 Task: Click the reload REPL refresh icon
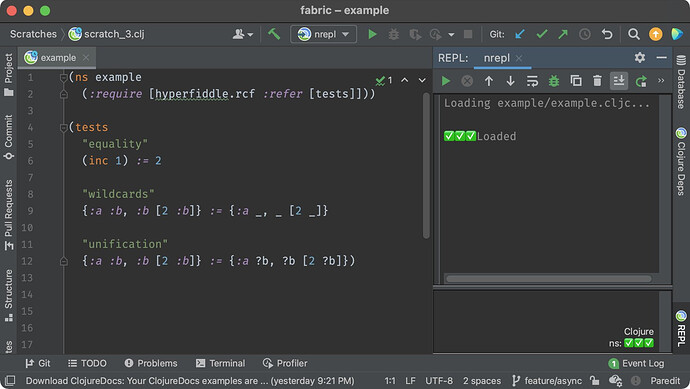point(641,81)
